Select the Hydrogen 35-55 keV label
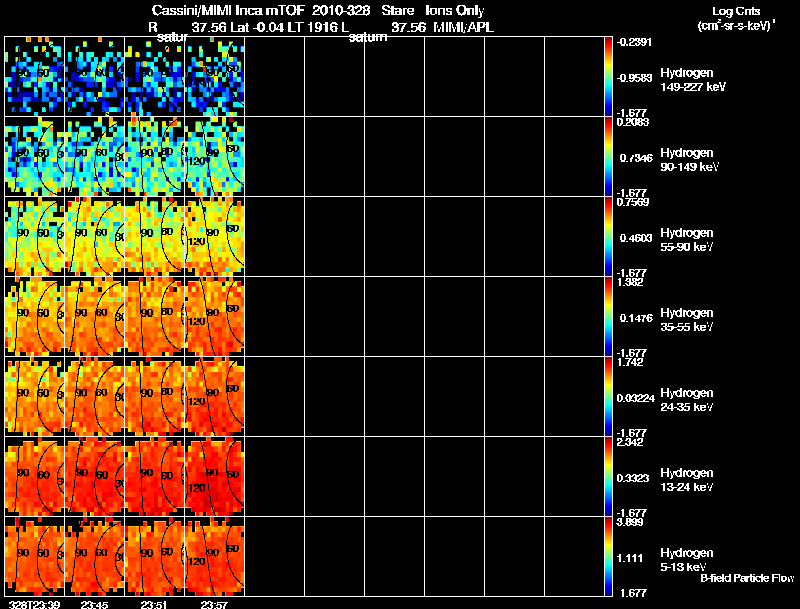 pos(685,319)
